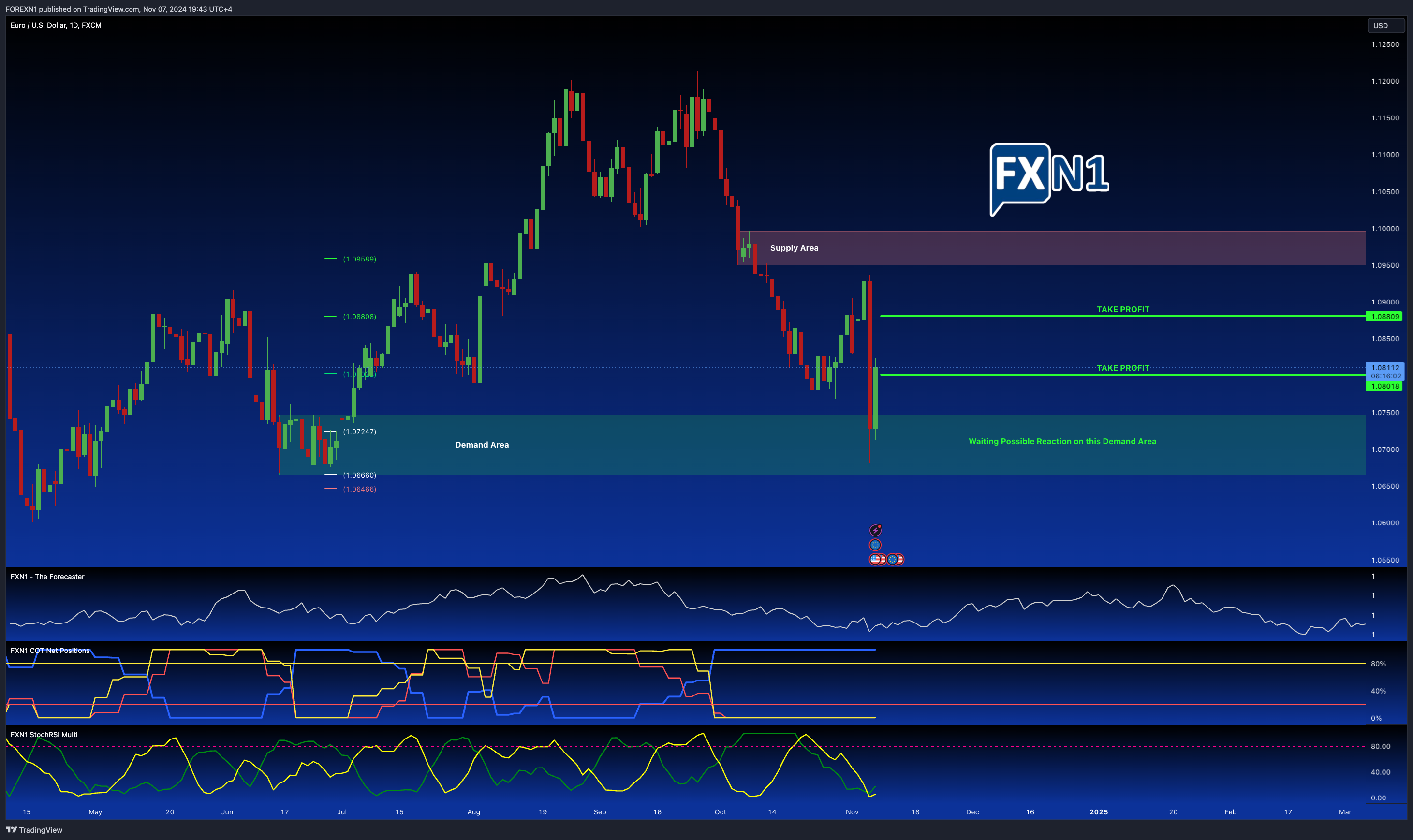The image size is (1413, 840).
Task: Open the USD currency selector
Action: tap(1385, 26)
